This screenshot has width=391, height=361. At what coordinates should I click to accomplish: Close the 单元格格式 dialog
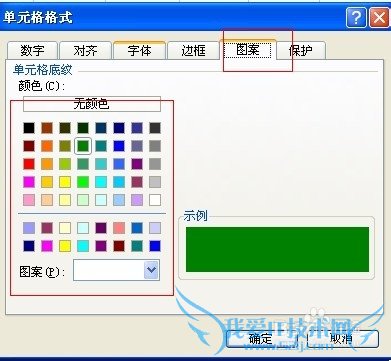click(x=379, y=17)
